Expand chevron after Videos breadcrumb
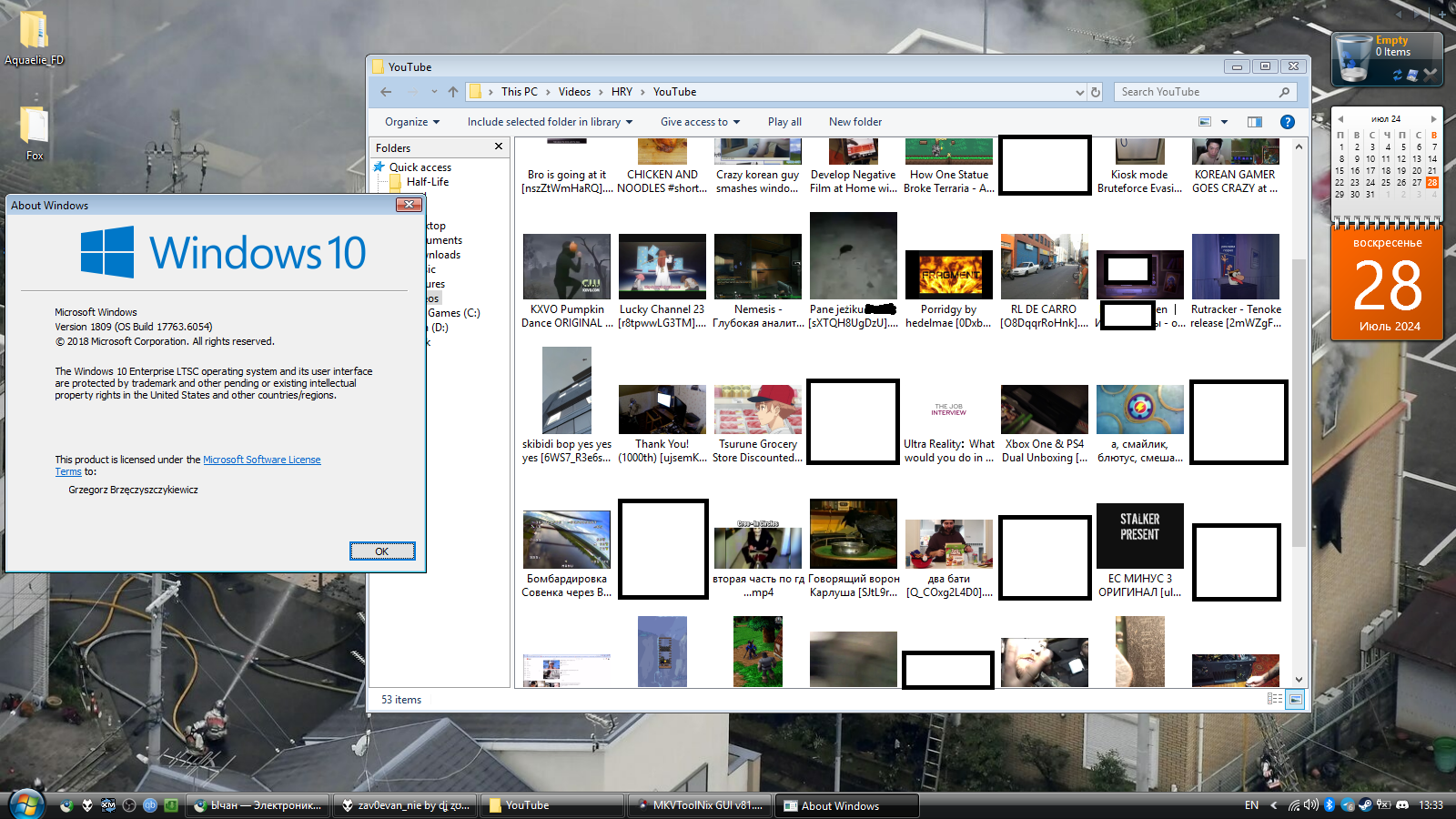Viewport: 1456px width, 819px height. pos(601,92)
